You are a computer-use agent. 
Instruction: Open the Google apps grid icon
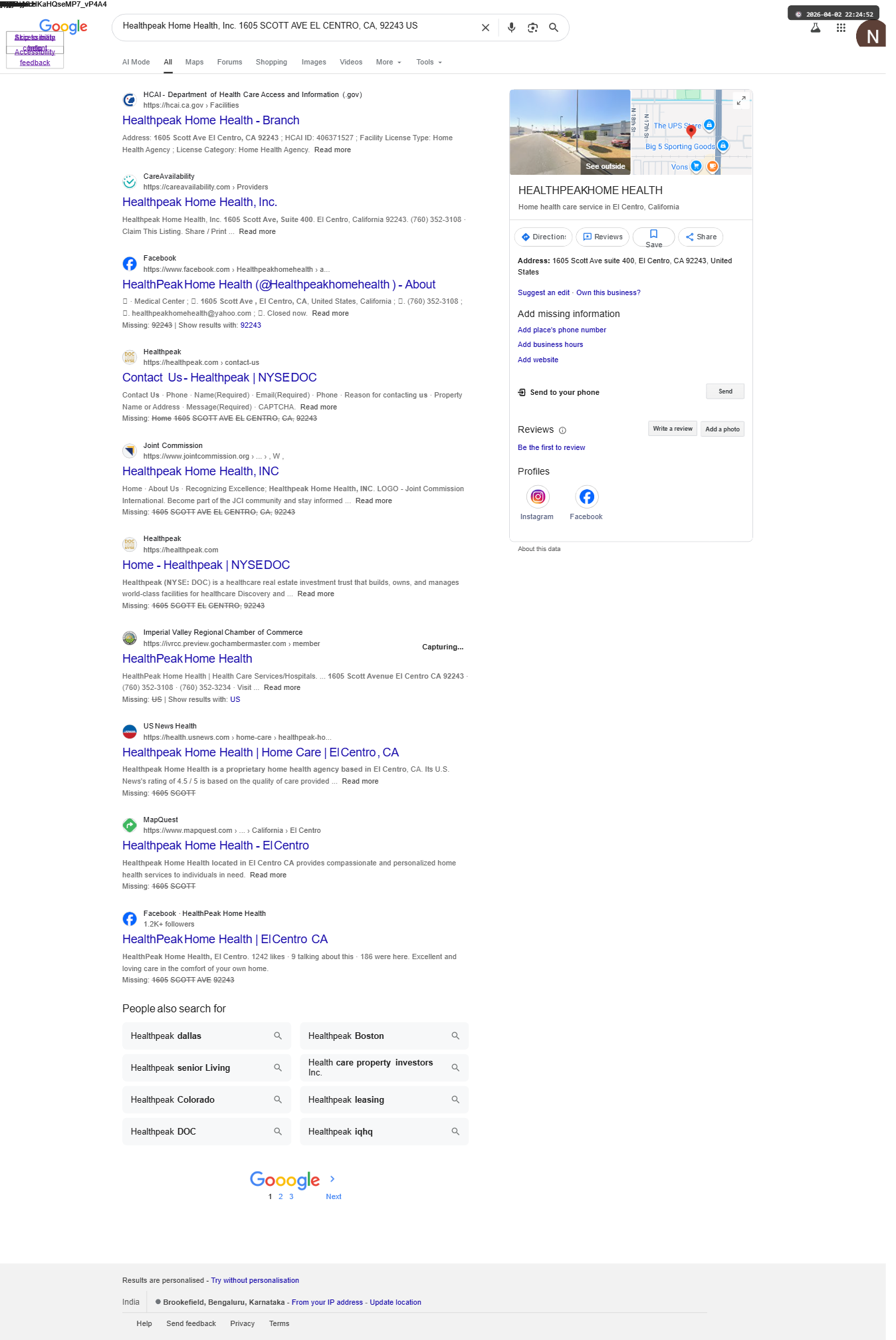pos(841,28)
